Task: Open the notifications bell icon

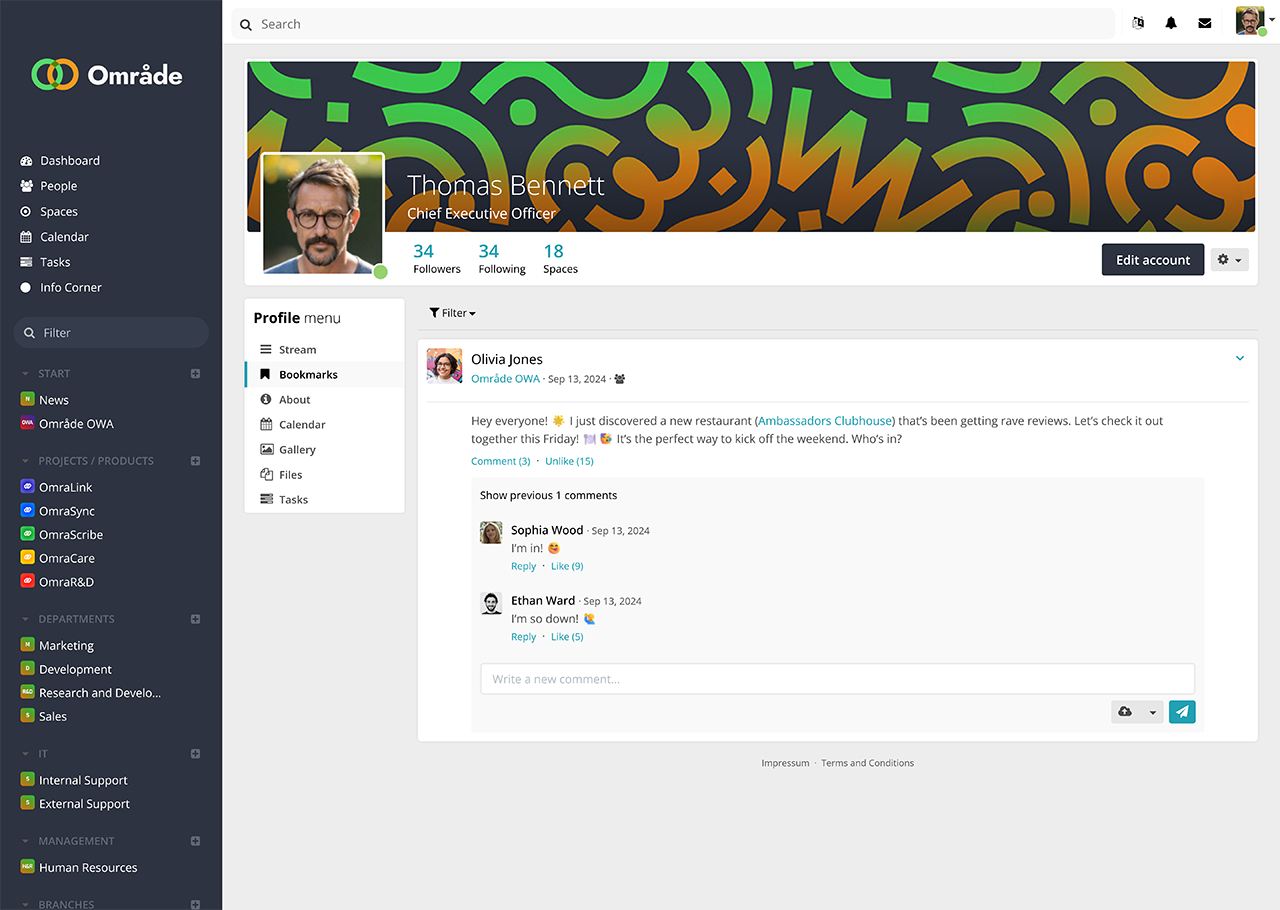Action: (x=1171, y=23)
